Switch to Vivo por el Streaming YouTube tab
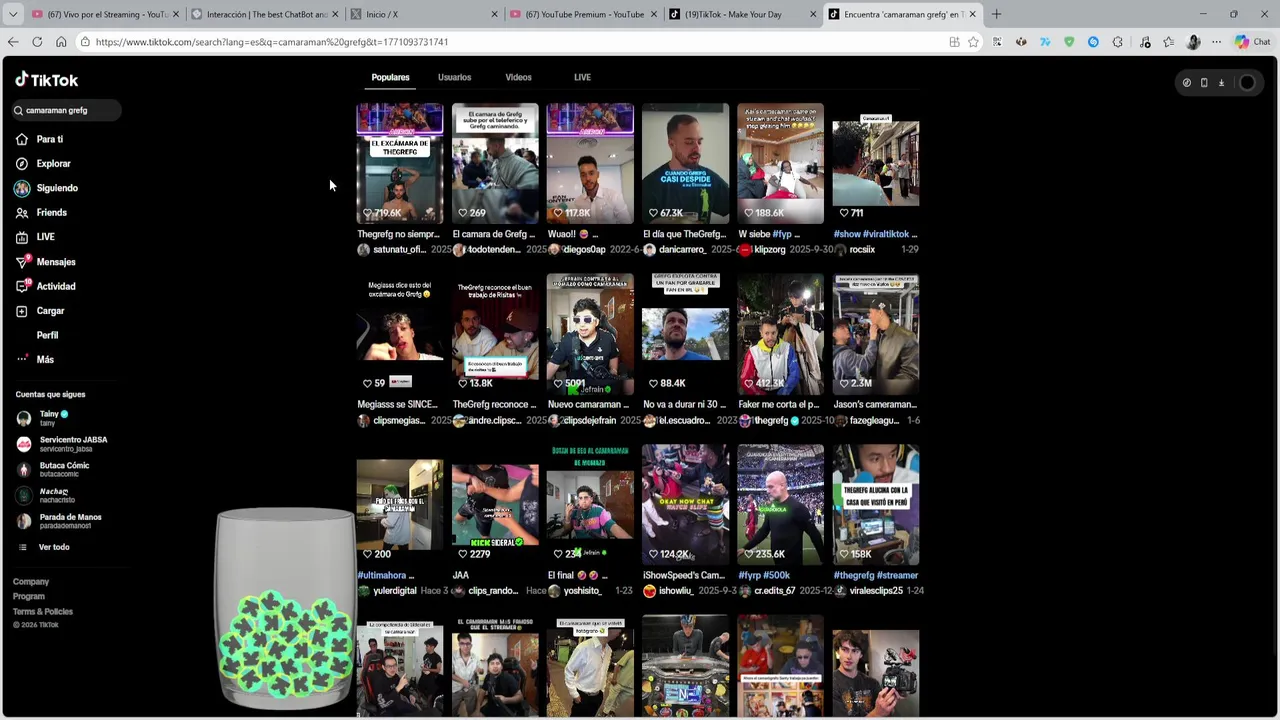 [x=105, y=14]
